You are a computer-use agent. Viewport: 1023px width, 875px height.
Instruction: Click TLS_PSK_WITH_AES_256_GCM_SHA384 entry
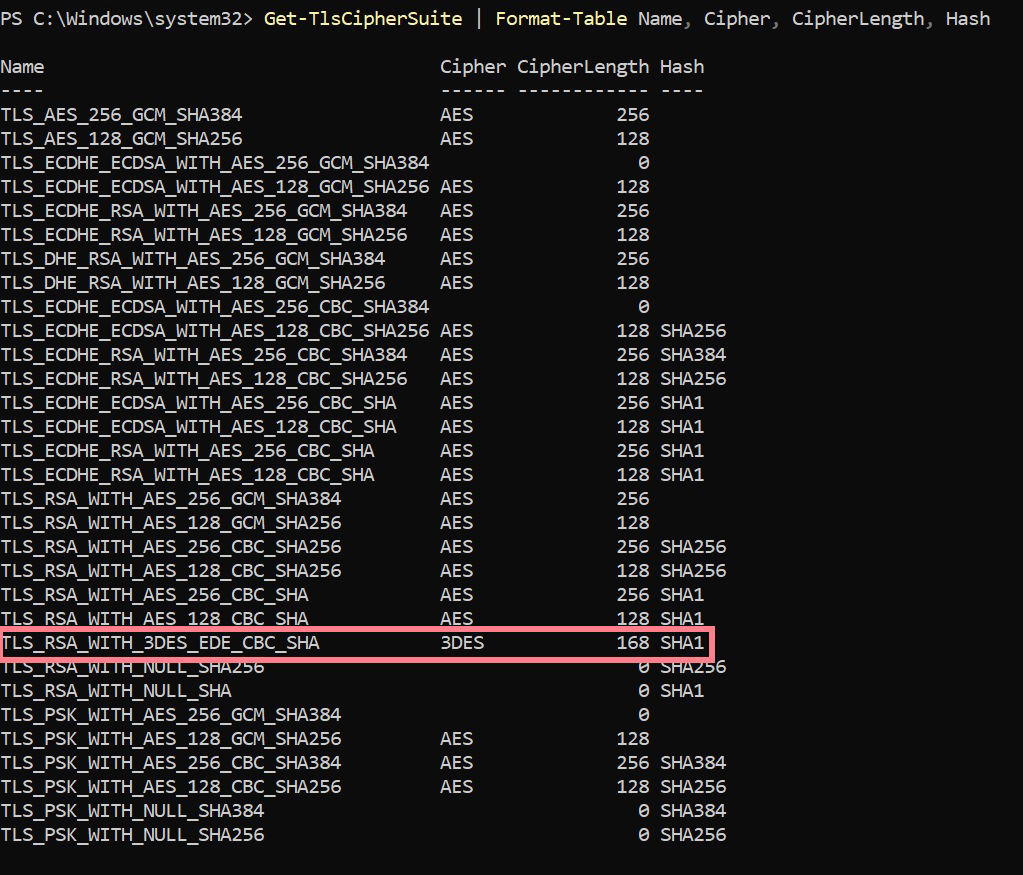170,714
